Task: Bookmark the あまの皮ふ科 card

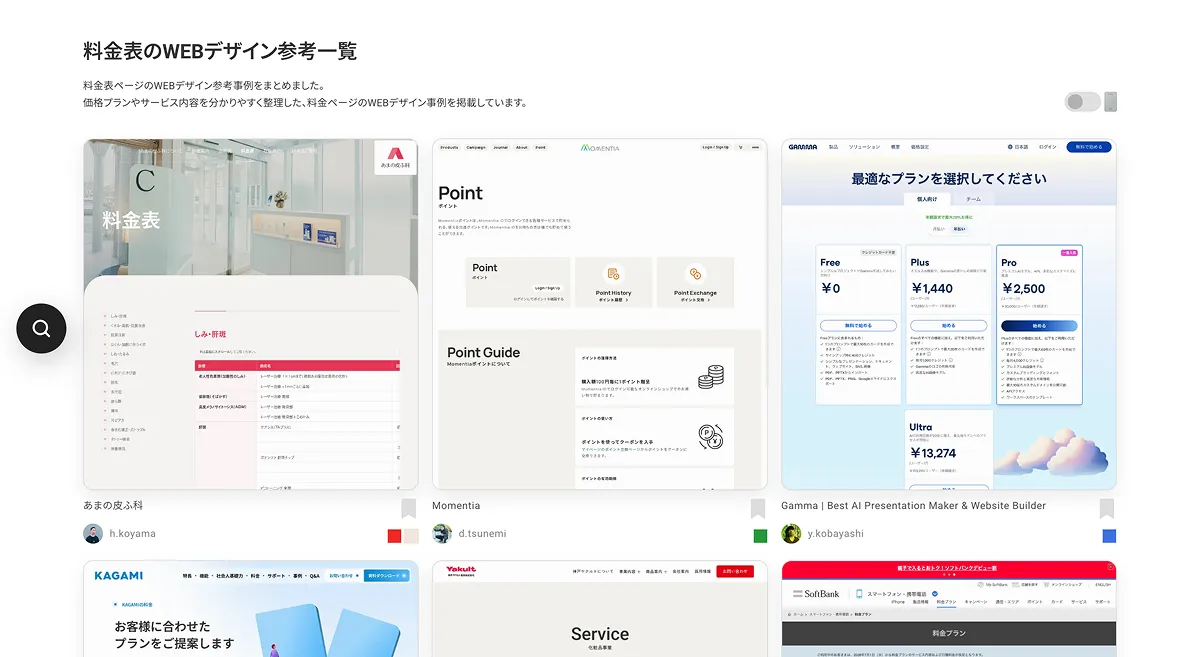Action: (408, 509)
